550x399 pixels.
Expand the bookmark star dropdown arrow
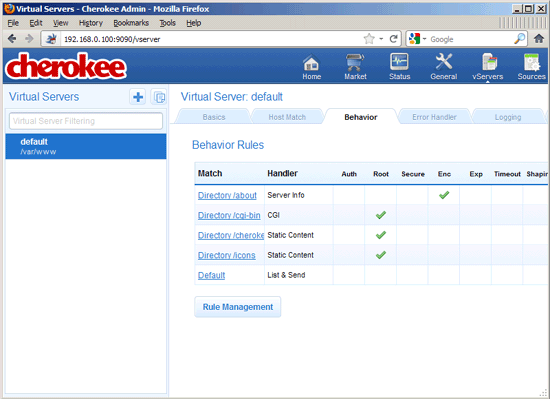tap(381, 39)
